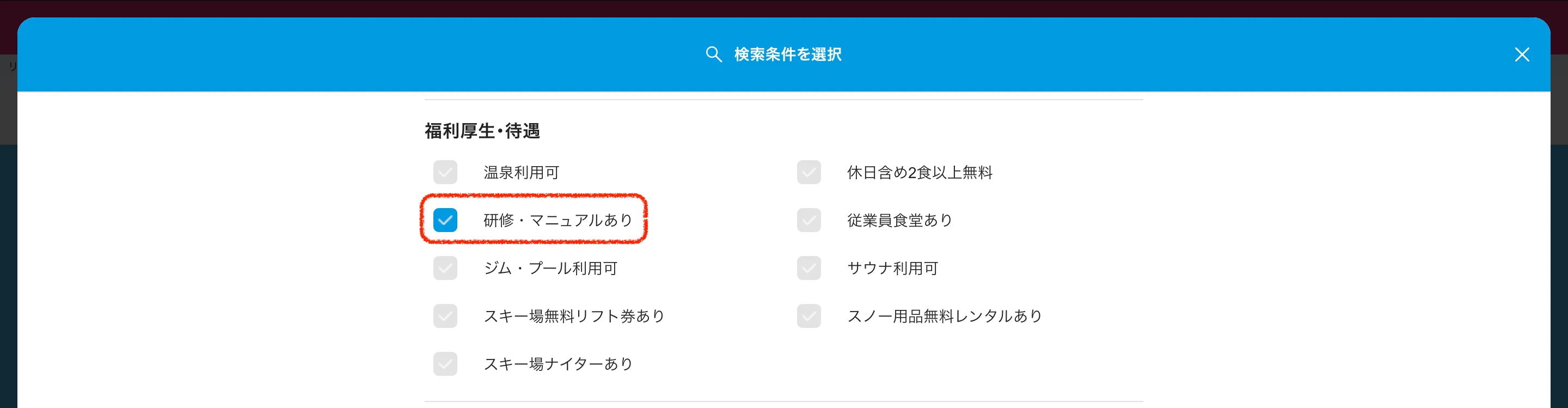1568x408 pixels.
Task: Check スキー場無料リフト券あり
Action: pyautogui.click(x=445, y=316)
